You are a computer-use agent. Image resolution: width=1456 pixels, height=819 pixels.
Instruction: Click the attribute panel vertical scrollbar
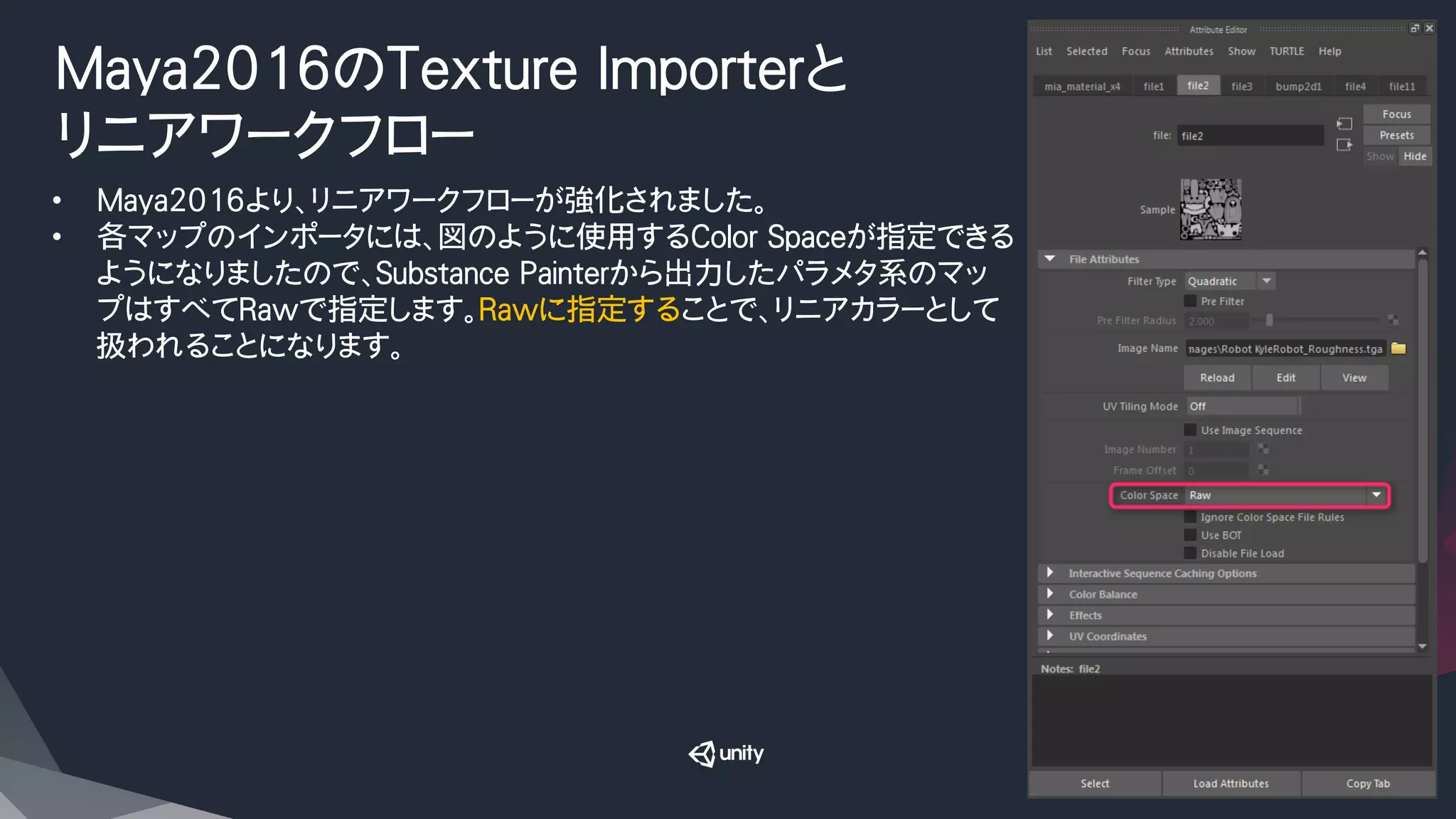[1422, 410]
